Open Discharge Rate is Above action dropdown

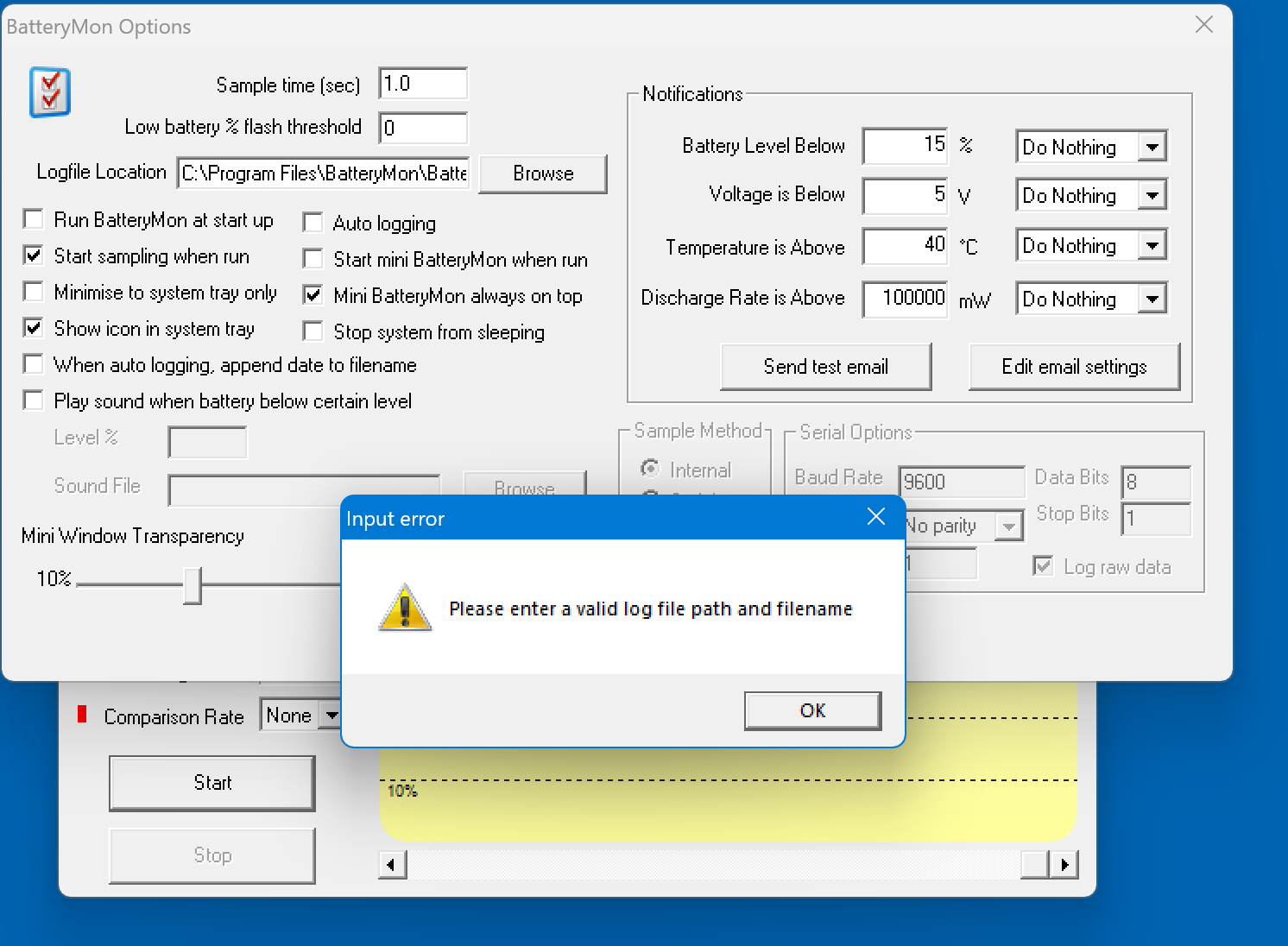click(1152, 299)
